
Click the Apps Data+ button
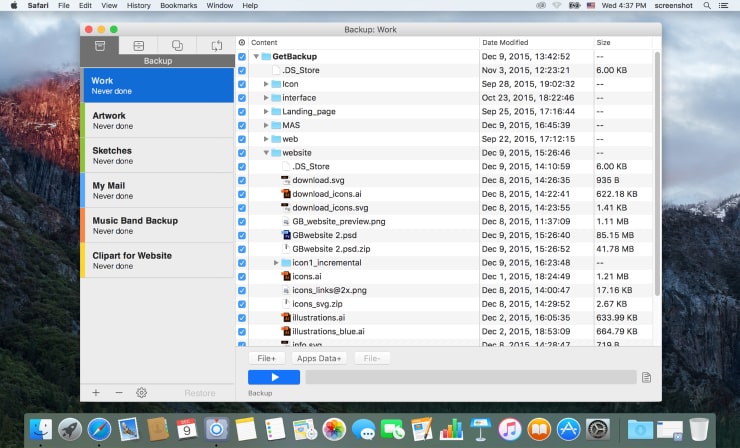(319, 358)
